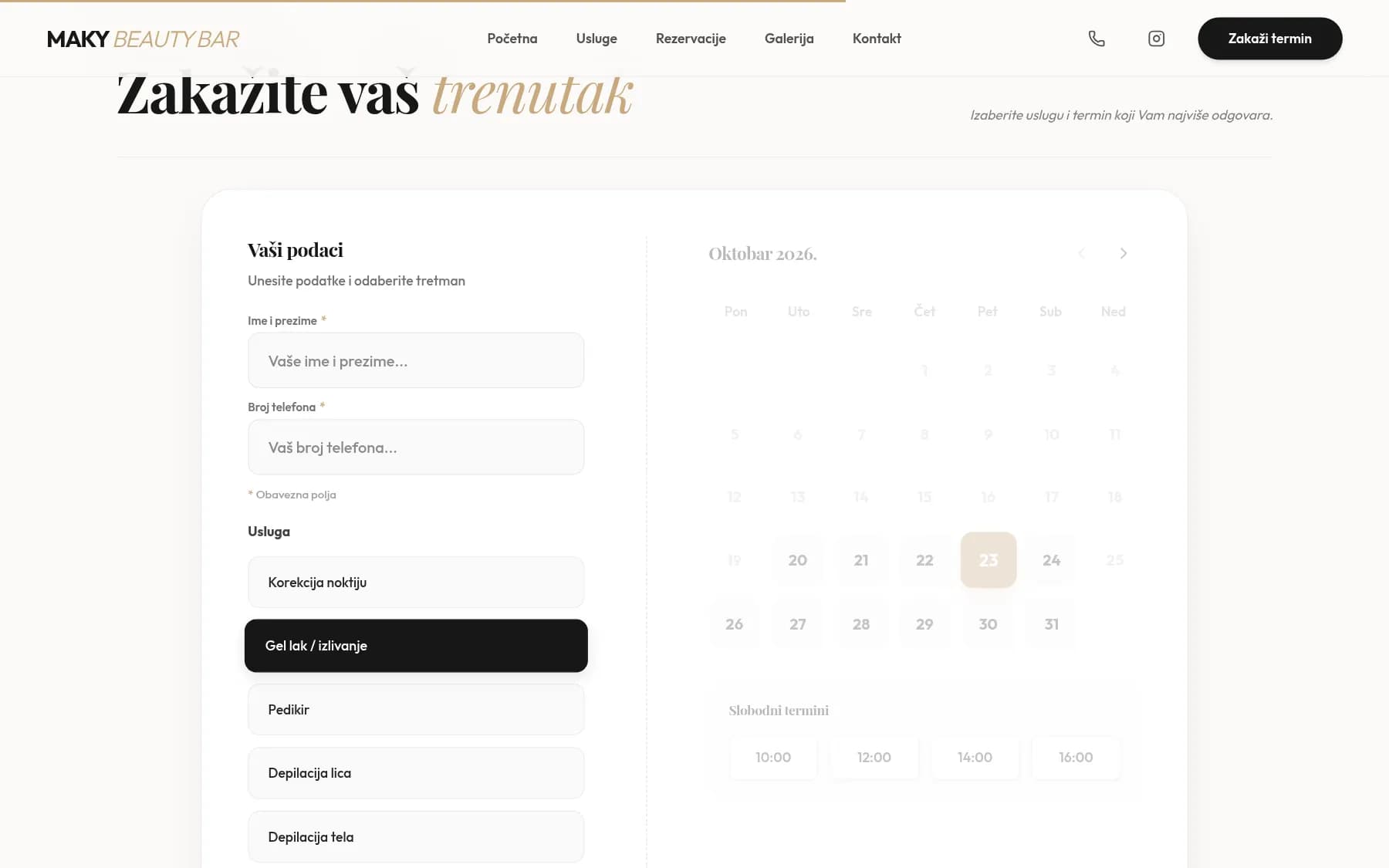Pick October 29 in calendar
The image size is (1389, 868).
(924, 624)
